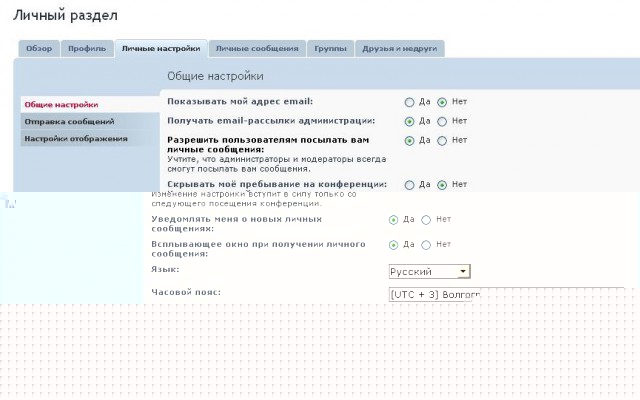Open the Обзор tab
640x400 pixels.
point(39,49)
